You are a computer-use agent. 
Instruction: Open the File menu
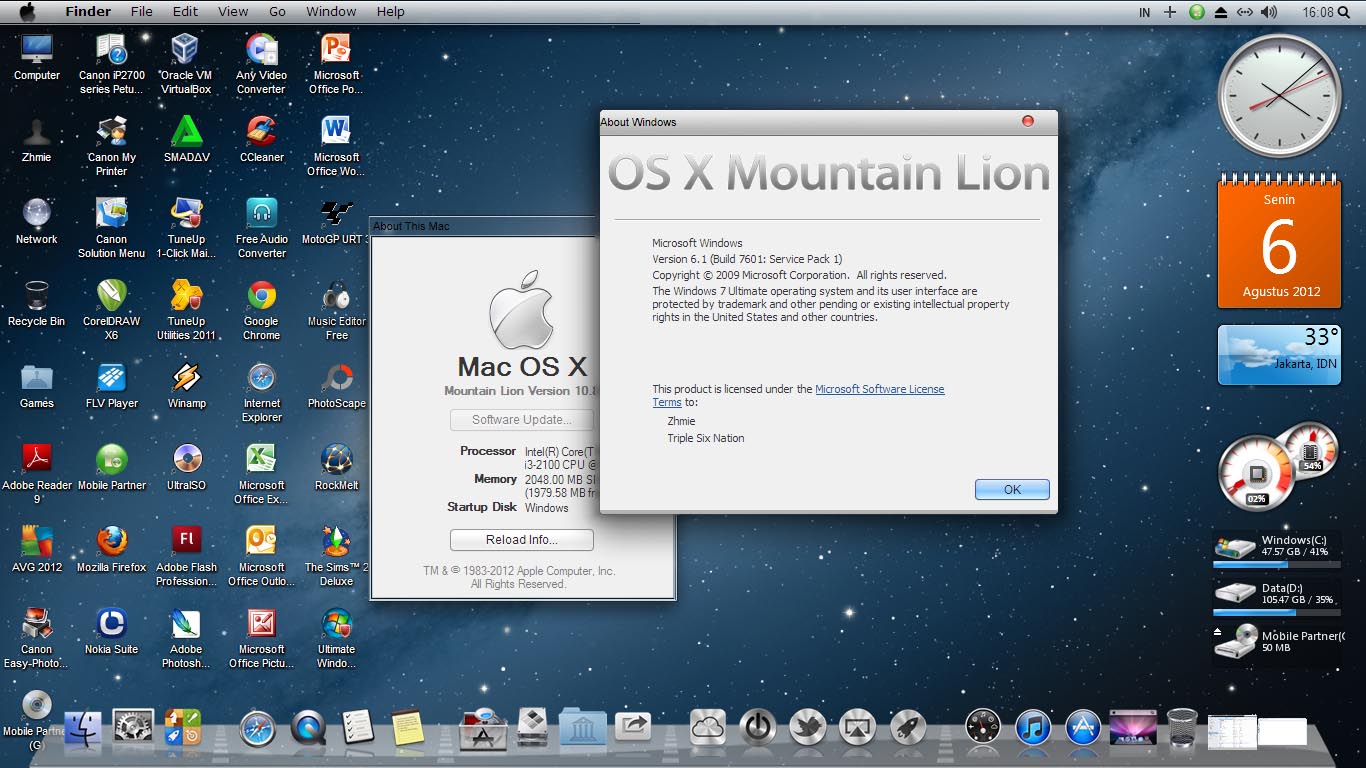click(x=142, y=12)
